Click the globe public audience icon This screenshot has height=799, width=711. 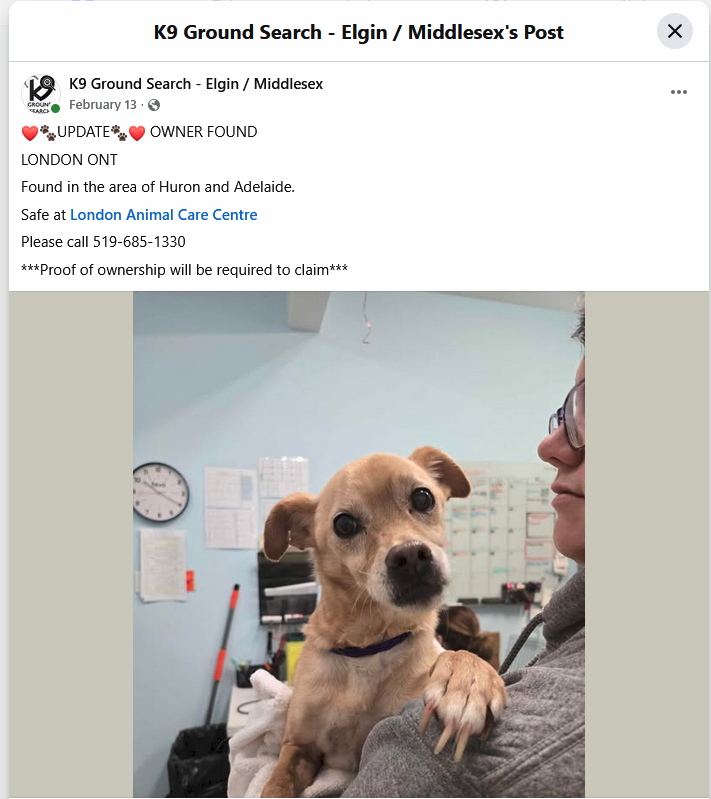coord(153,105)
